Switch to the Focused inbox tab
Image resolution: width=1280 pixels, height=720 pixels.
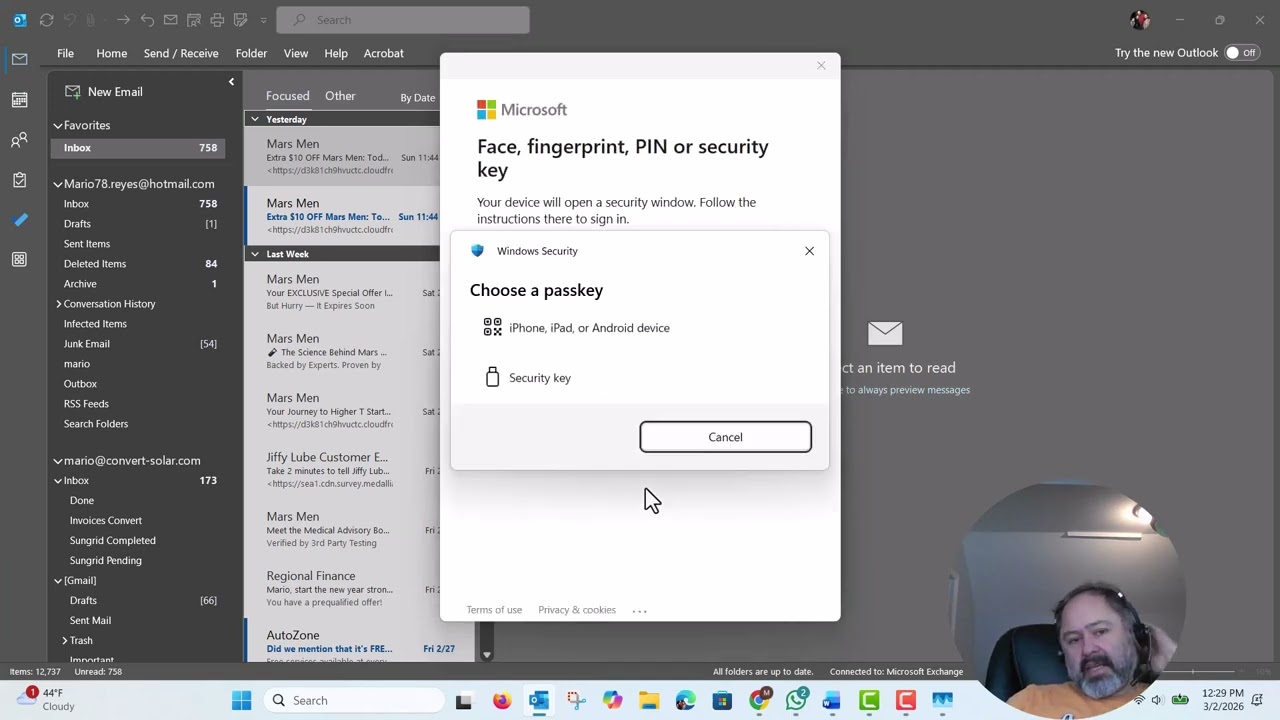[287, 96]
